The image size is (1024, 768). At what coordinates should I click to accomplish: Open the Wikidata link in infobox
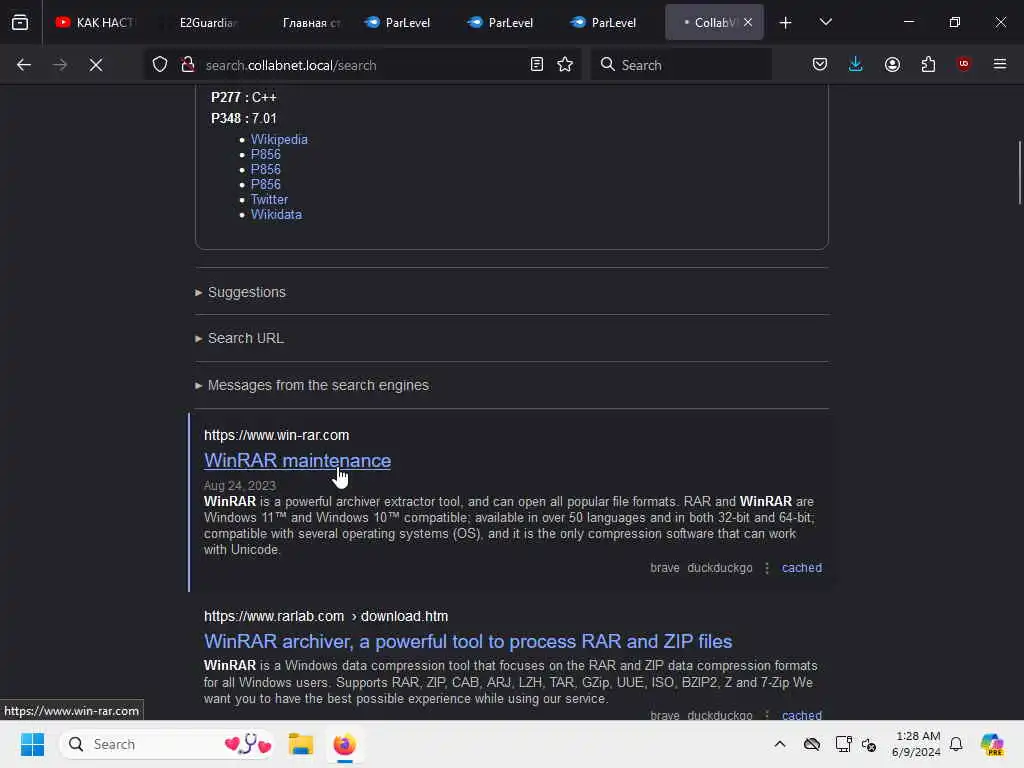point(276,214)
